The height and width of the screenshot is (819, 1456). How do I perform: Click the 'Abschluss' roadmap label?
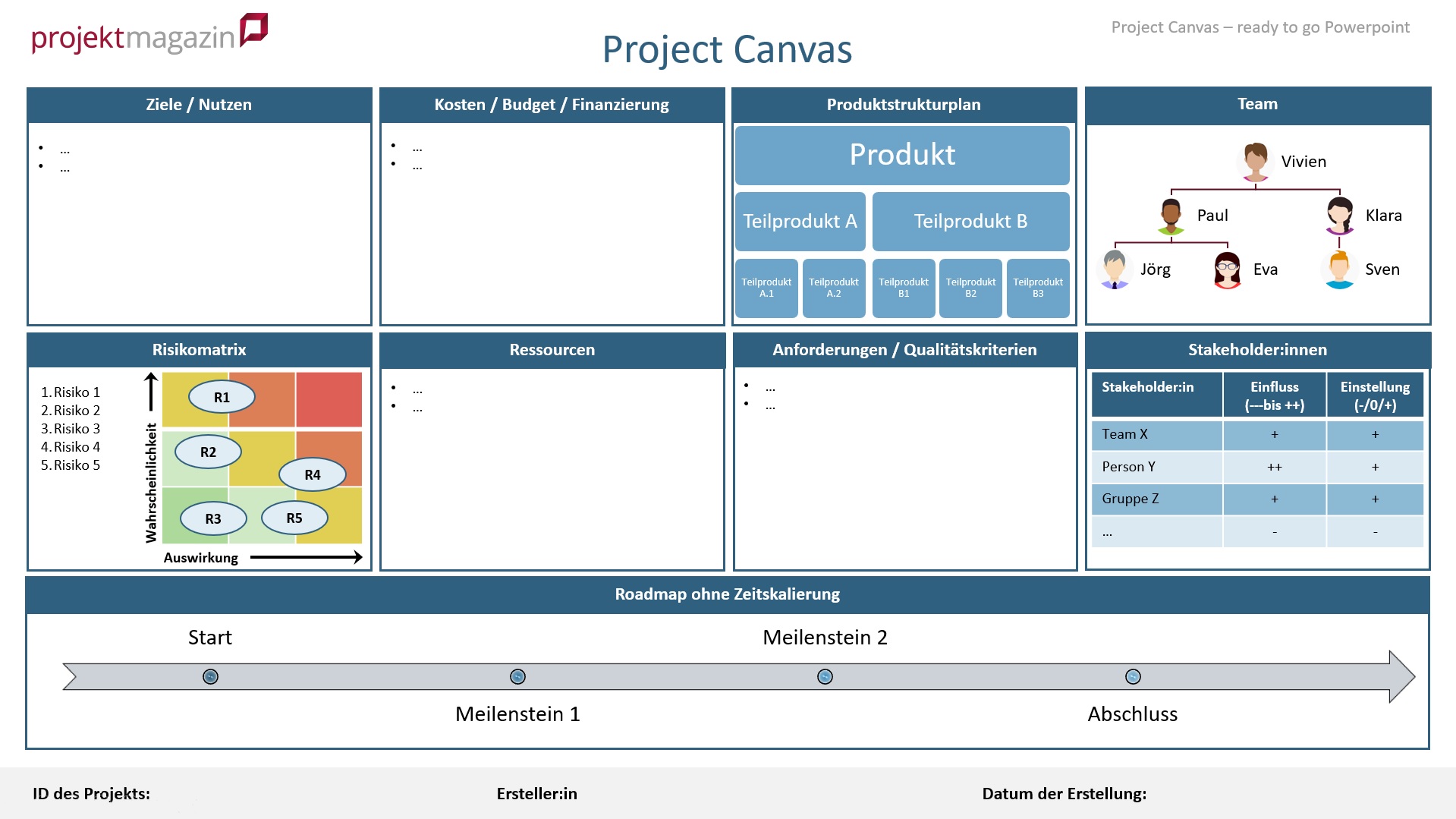[x=1133, y=714]
